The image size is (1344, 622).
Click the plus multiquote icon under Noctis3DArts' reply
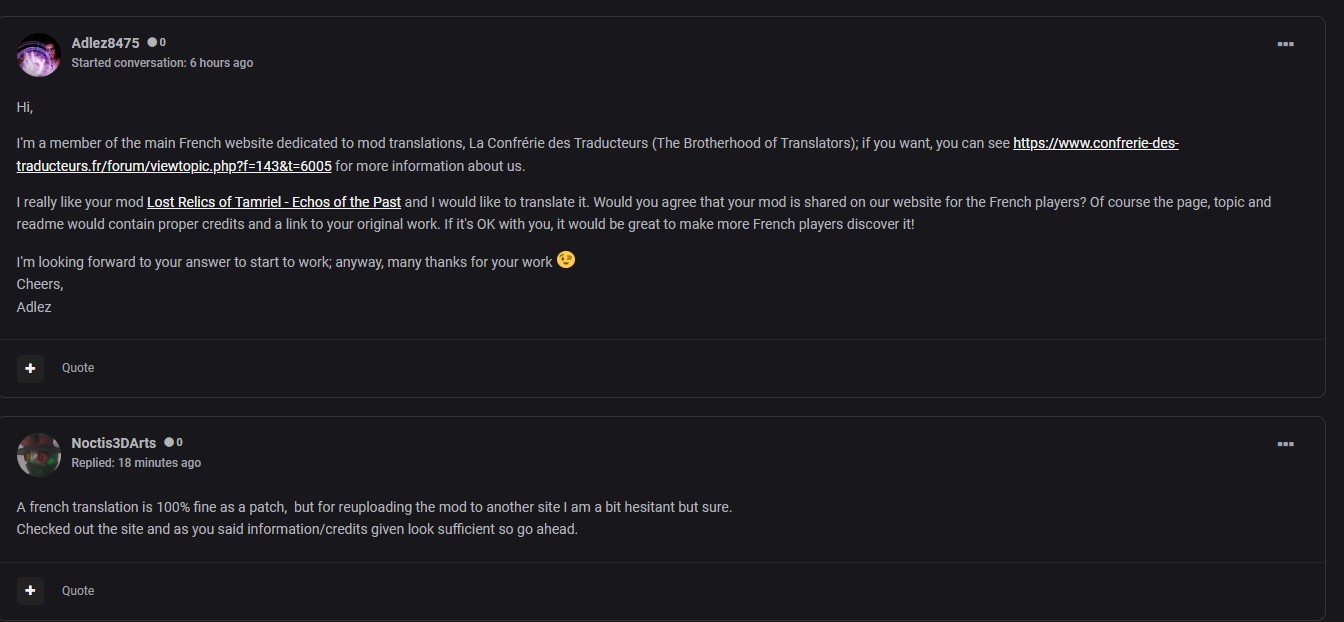pos(30,591)
